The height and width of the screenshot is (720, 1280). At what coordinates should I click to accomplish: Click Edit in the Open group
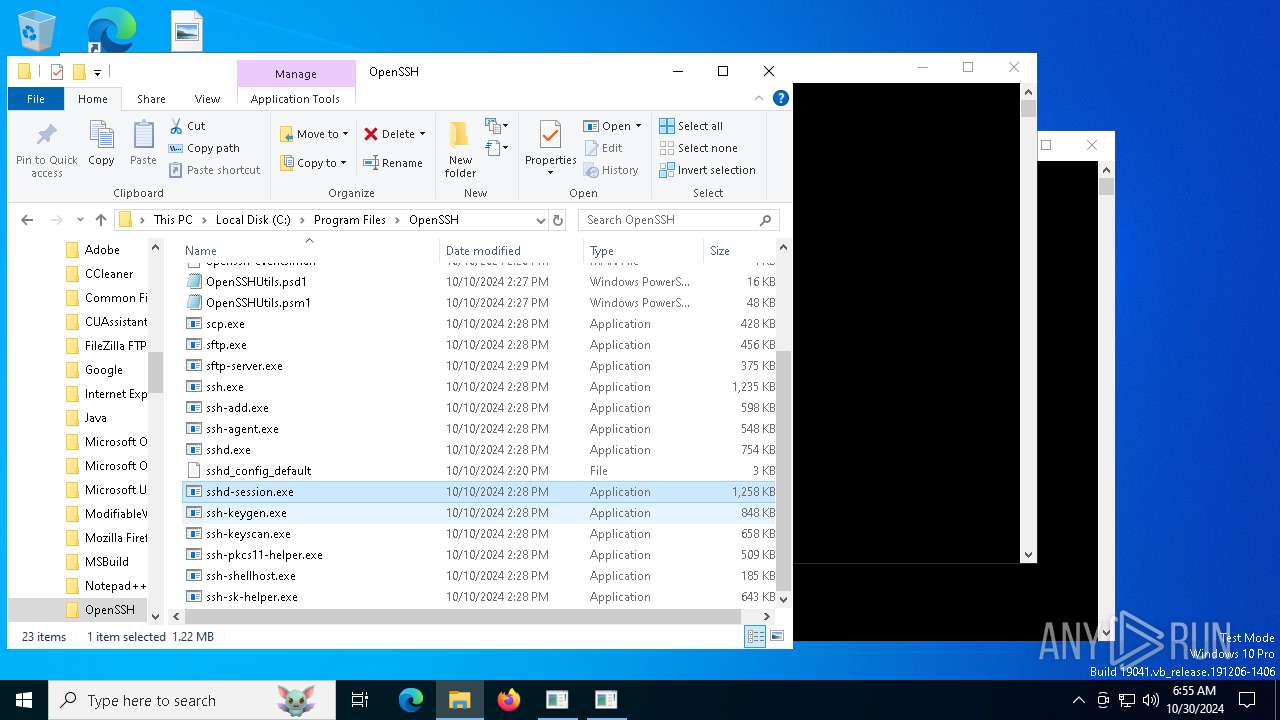604,148
